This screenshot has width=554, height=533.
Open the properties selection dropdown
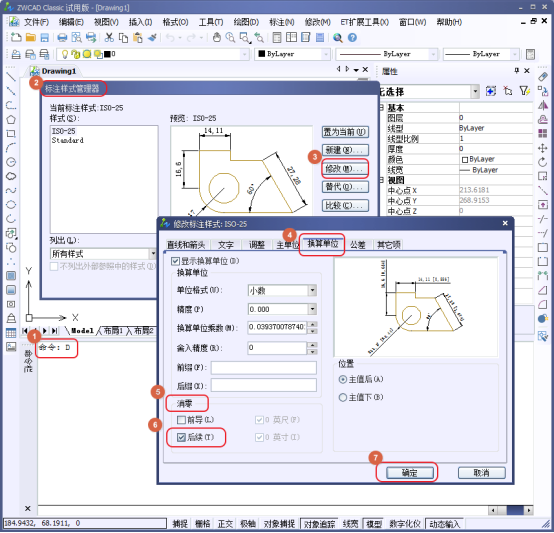[476, 92]
